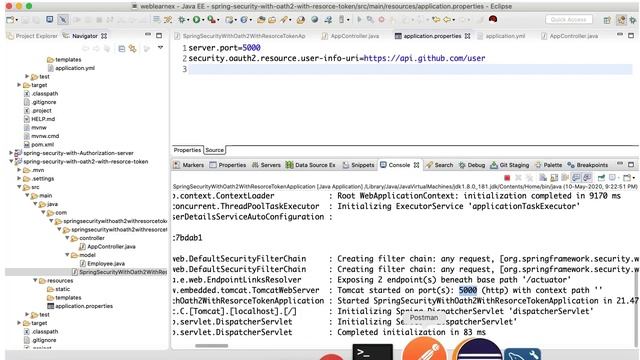Open the Search tab in bottom panel

tap(440, 165)
